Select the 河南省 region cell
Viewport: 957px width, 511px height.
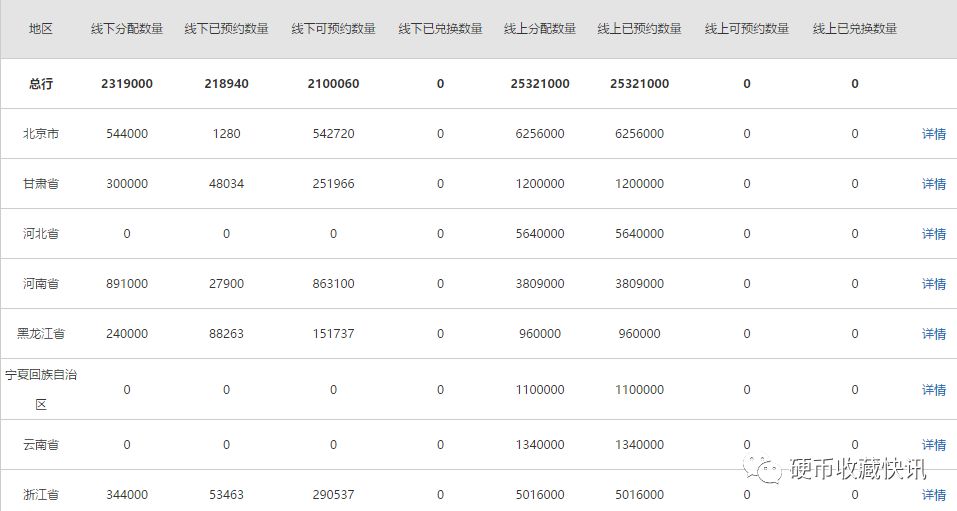click(x=41, y=284)
